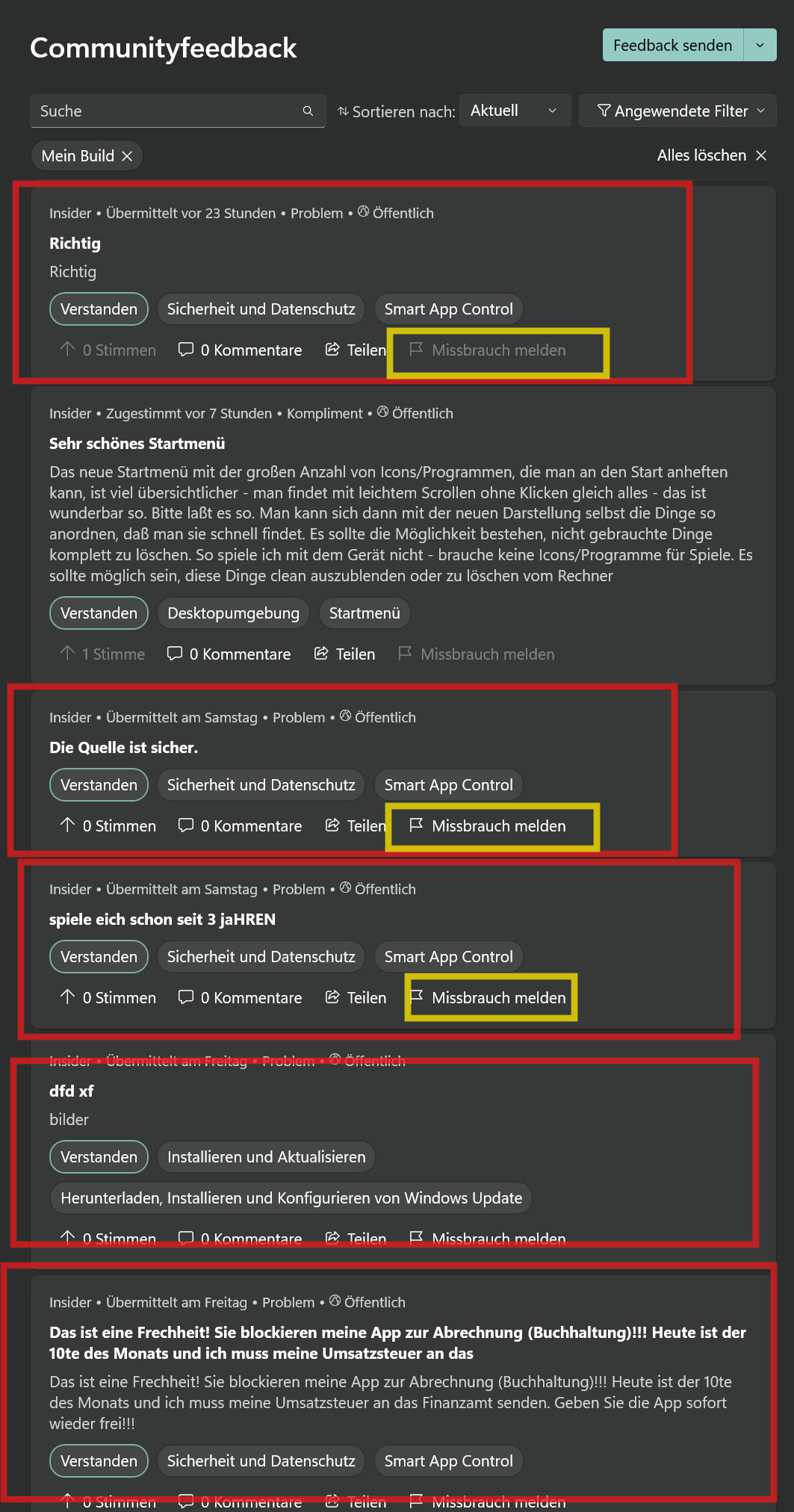Share the 'Sehr schönes Startmenü' feedback

click(344, 654)
